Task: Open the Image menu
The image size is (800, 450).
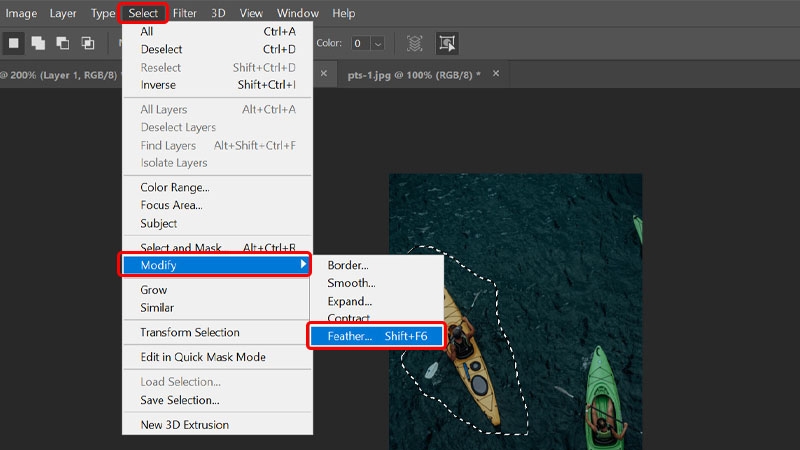Action: pyautogui.click(x=21, y=13)
